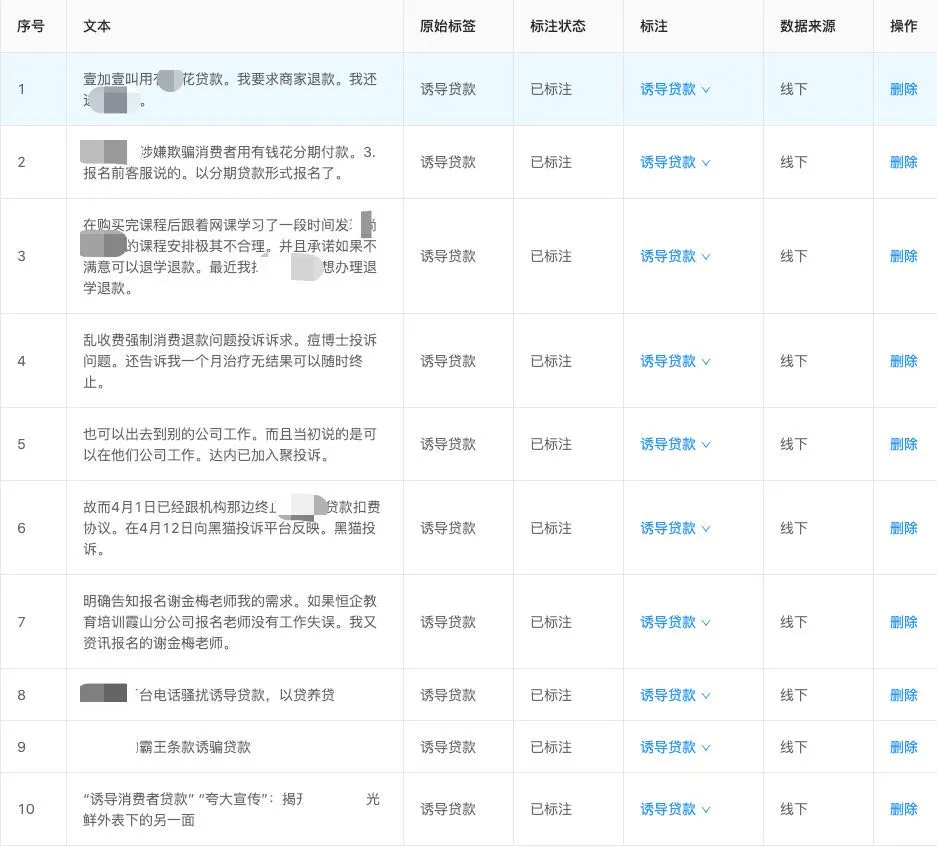The height and width of the screenshot is (847, 937).
Task: Click the 数据来源 column header
Action: pyautogui.click(x=808, y=26)
